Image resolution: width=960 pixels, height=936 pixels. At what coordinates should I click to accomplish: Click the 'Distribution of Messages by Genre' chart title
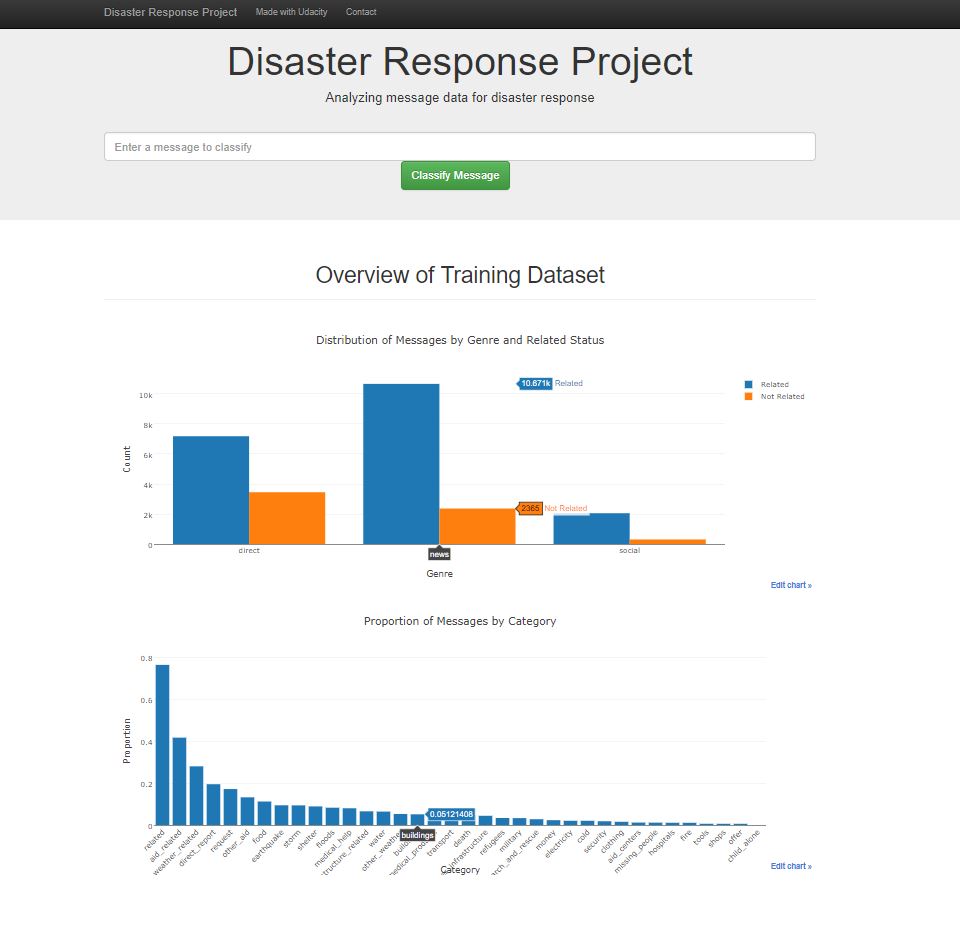(x=460, y=340)
